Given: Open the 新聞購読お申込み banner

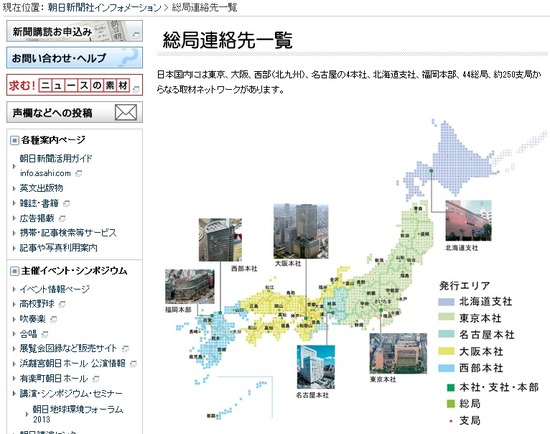Looking at the screenshot, I should [74, 31].
